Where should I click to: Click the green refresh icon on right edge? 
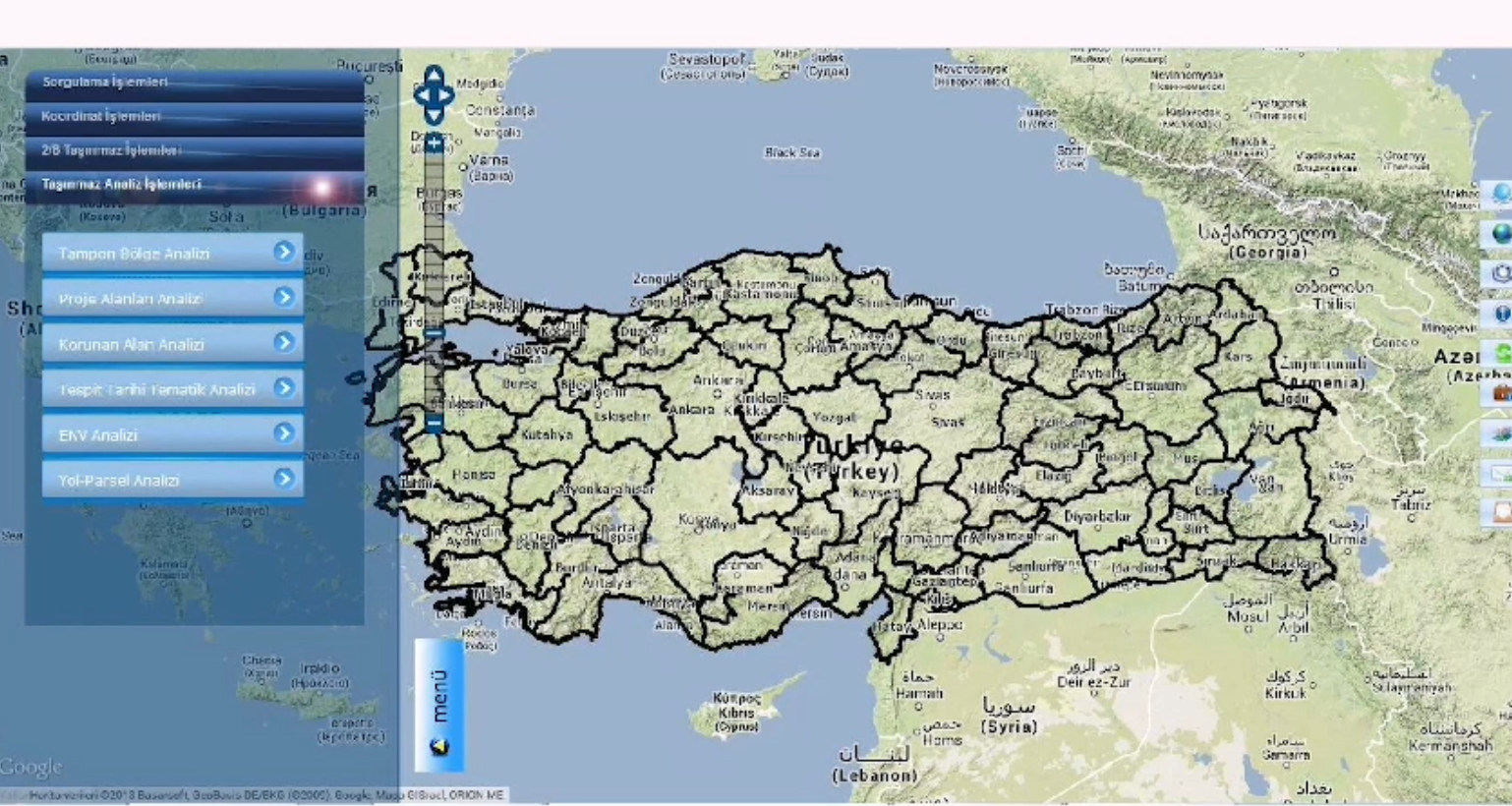(x=1500, y=353)
